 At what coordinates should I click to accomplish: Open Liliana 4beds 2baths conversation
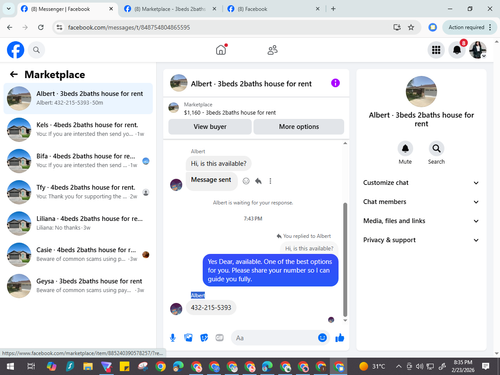coord(78,223)
